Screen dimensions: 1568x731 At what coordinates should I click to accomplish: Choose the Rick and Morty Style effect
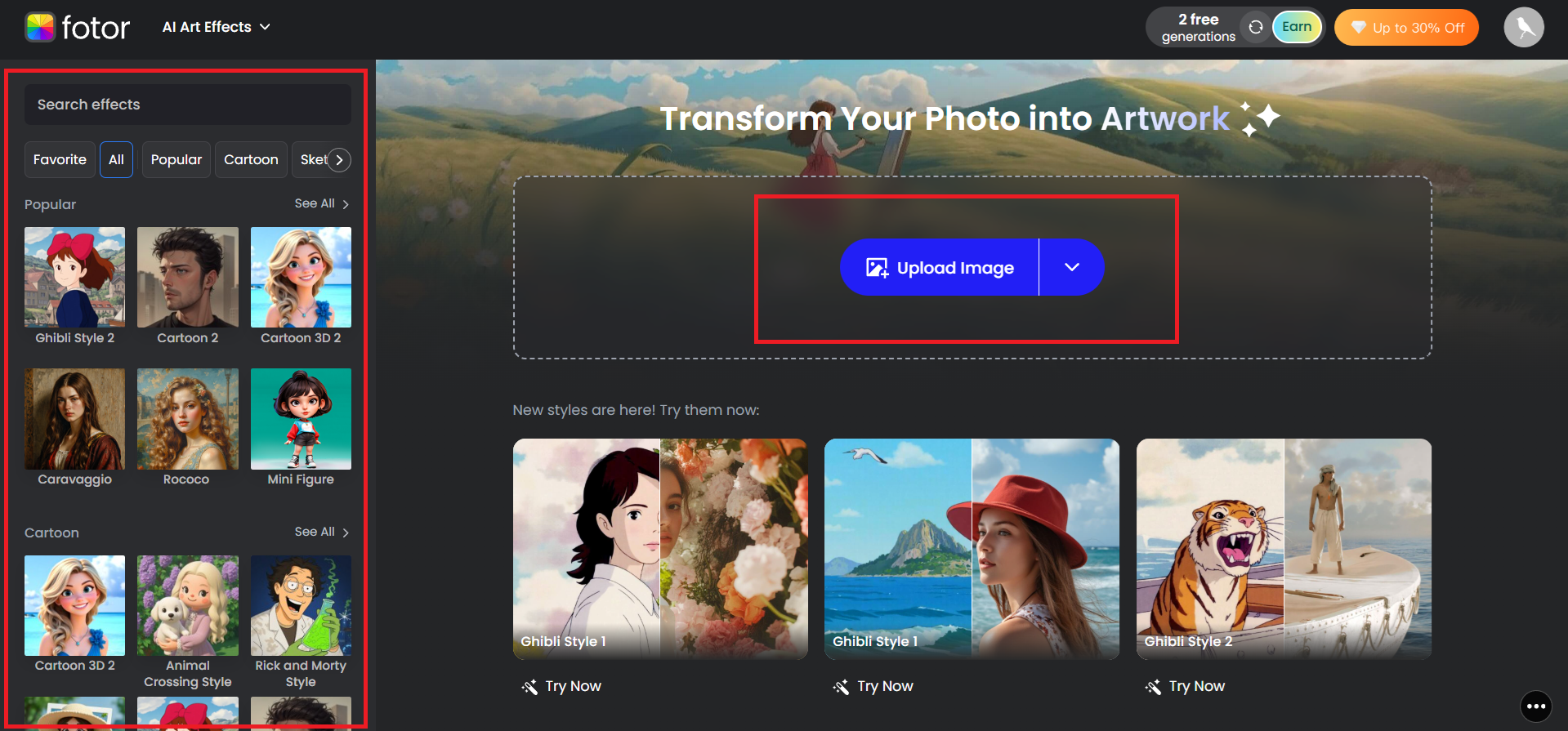[x=301, y=605]
